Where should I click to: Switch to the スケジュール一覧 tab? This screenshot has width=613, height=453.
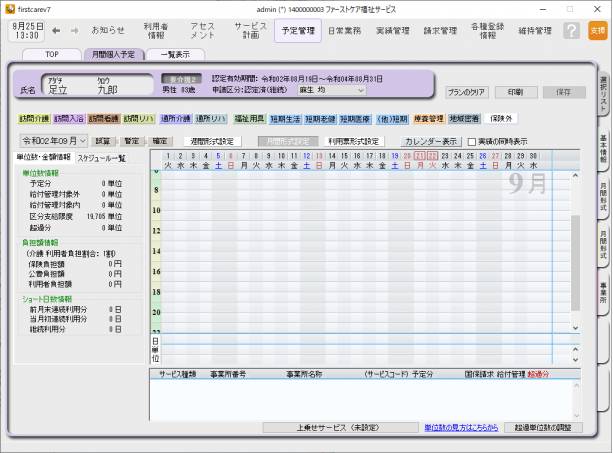click(102, 158)
